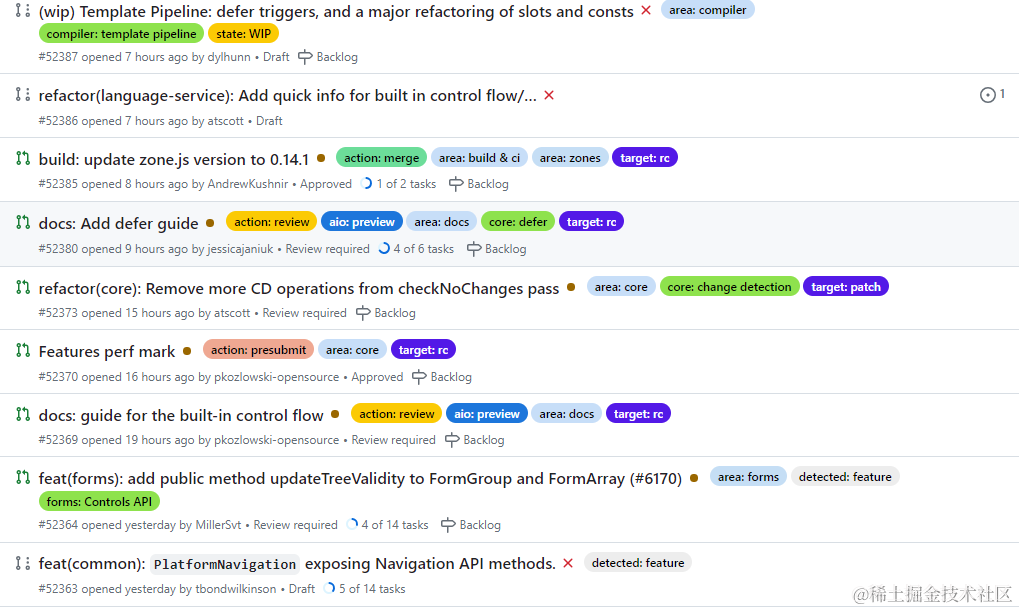The height and width of the screenshot is (611, 1019).
Task: Click the tasks progress icon for 4 of 6 tasks
Action: tap(384, 248)
